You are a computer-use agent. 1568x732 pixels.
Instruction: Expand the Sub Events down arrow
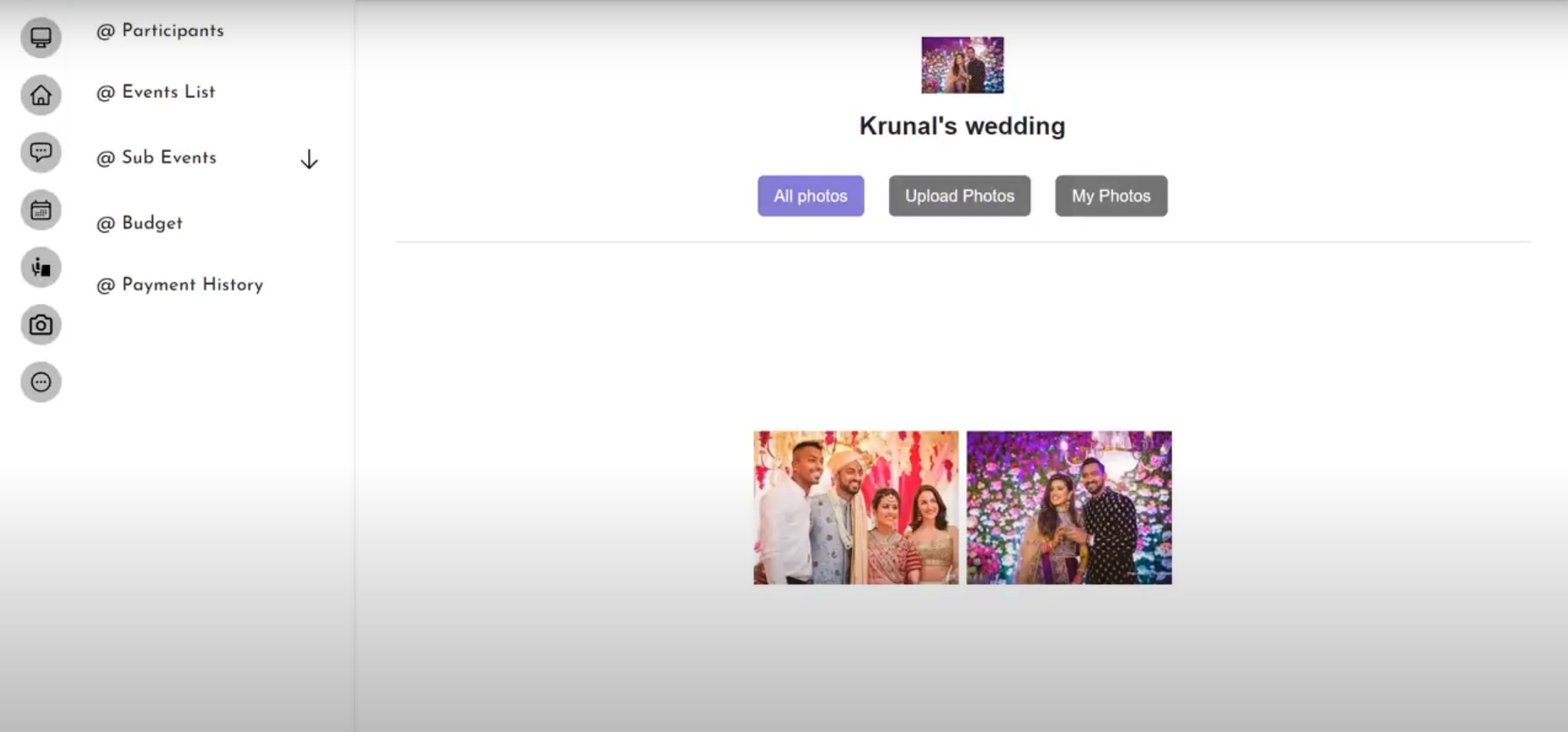pos(309,159)
